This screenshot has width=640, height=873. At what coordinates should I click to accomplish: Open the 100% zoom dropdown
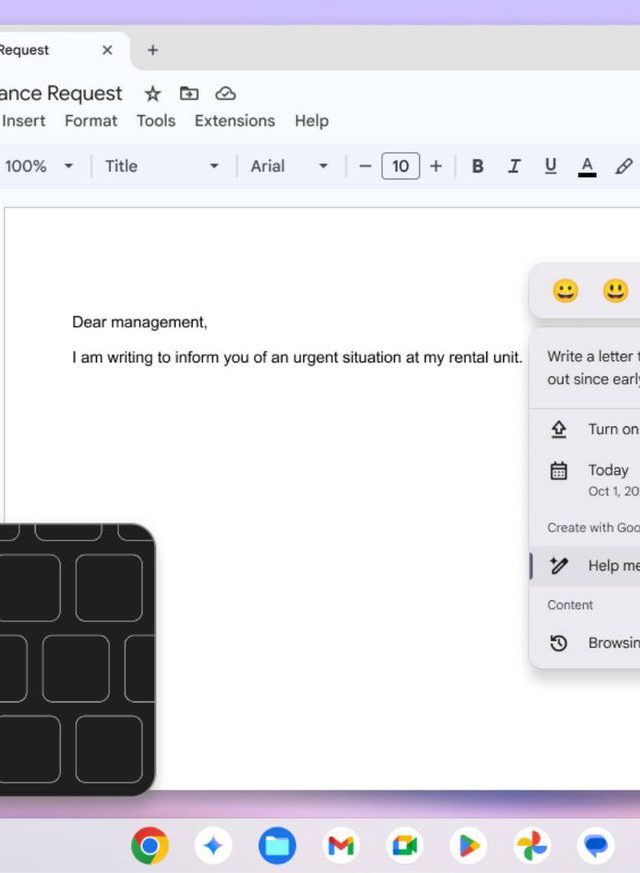pos(39,166)
